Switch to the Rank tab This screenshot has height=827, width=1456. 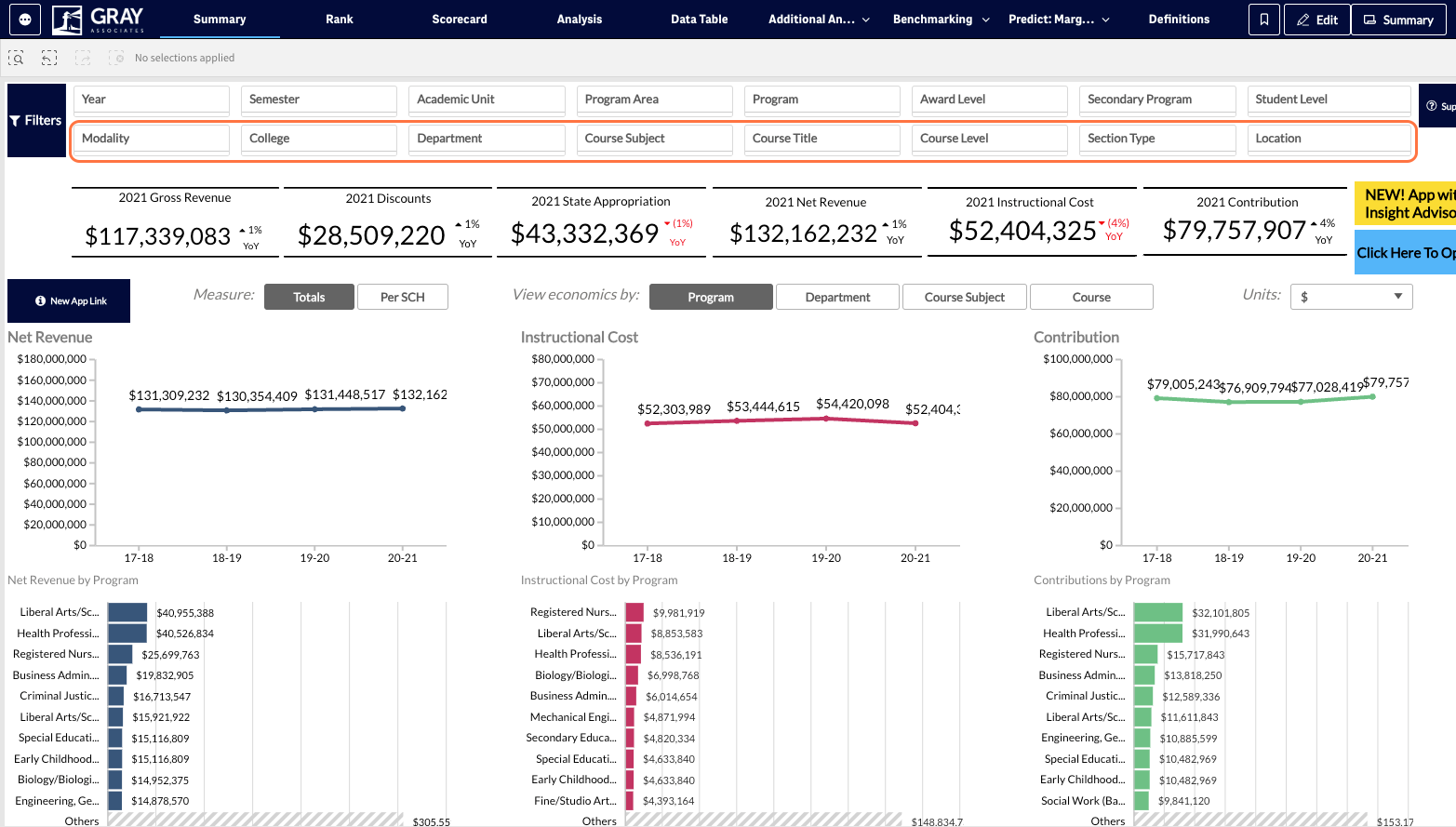click(x=340, y=19)
